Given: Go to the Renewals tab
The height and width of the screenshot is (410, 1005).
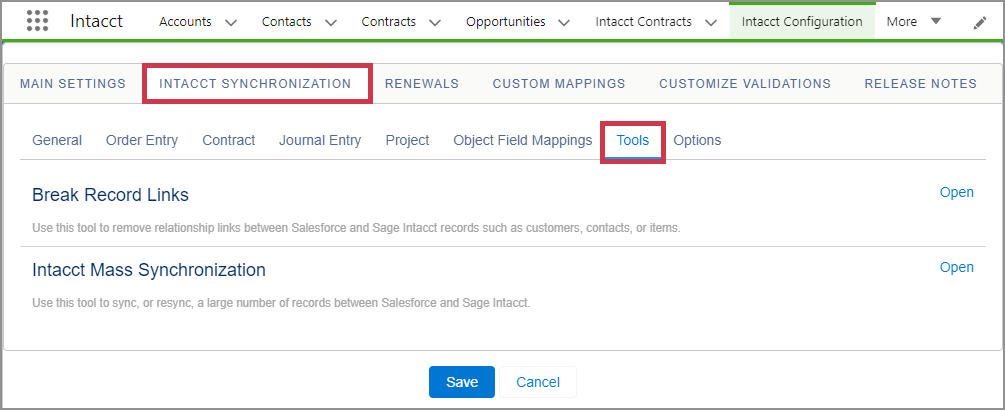Looking at the screenshot, I should point(421,84).
